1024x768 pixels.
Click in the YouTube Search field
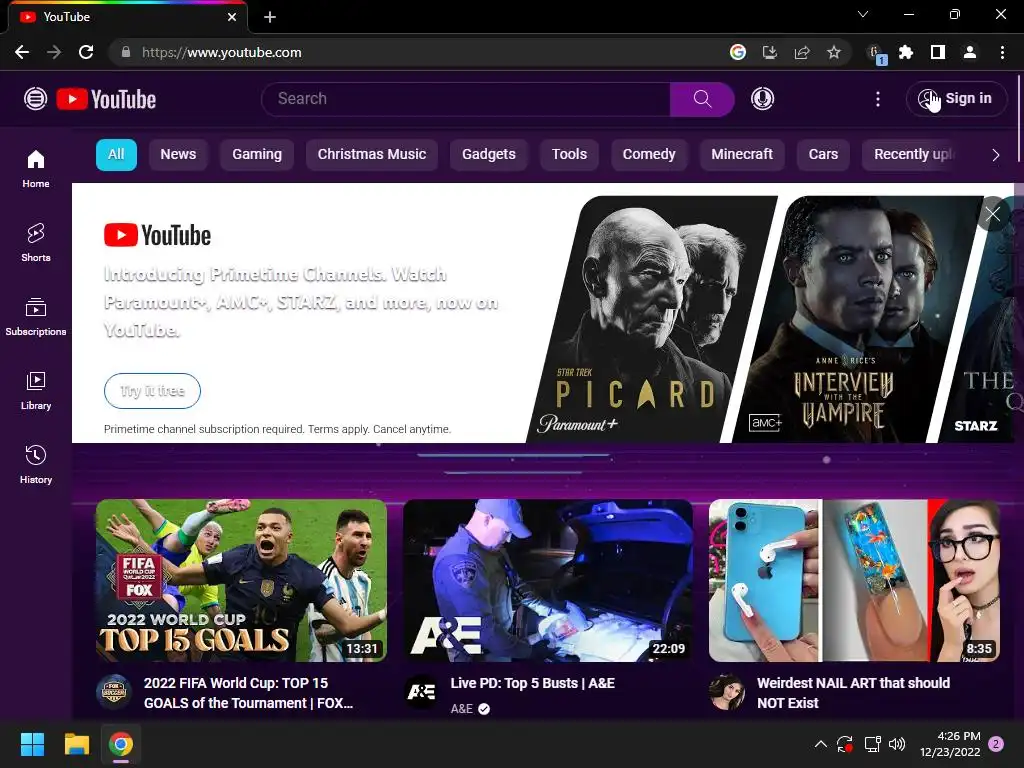[466, 99]
